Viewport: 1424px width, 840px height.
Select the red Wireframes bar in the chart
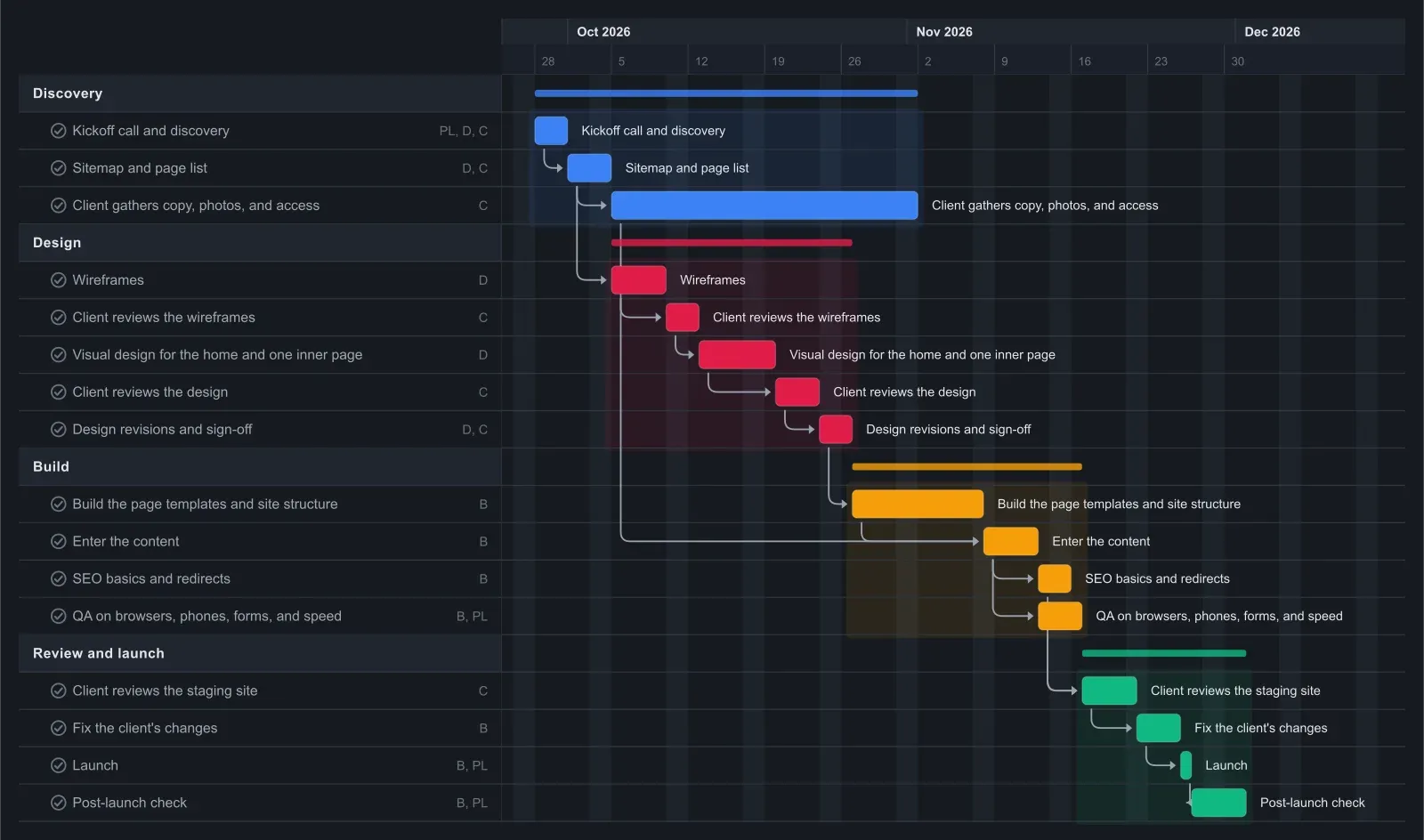(638, 280)
